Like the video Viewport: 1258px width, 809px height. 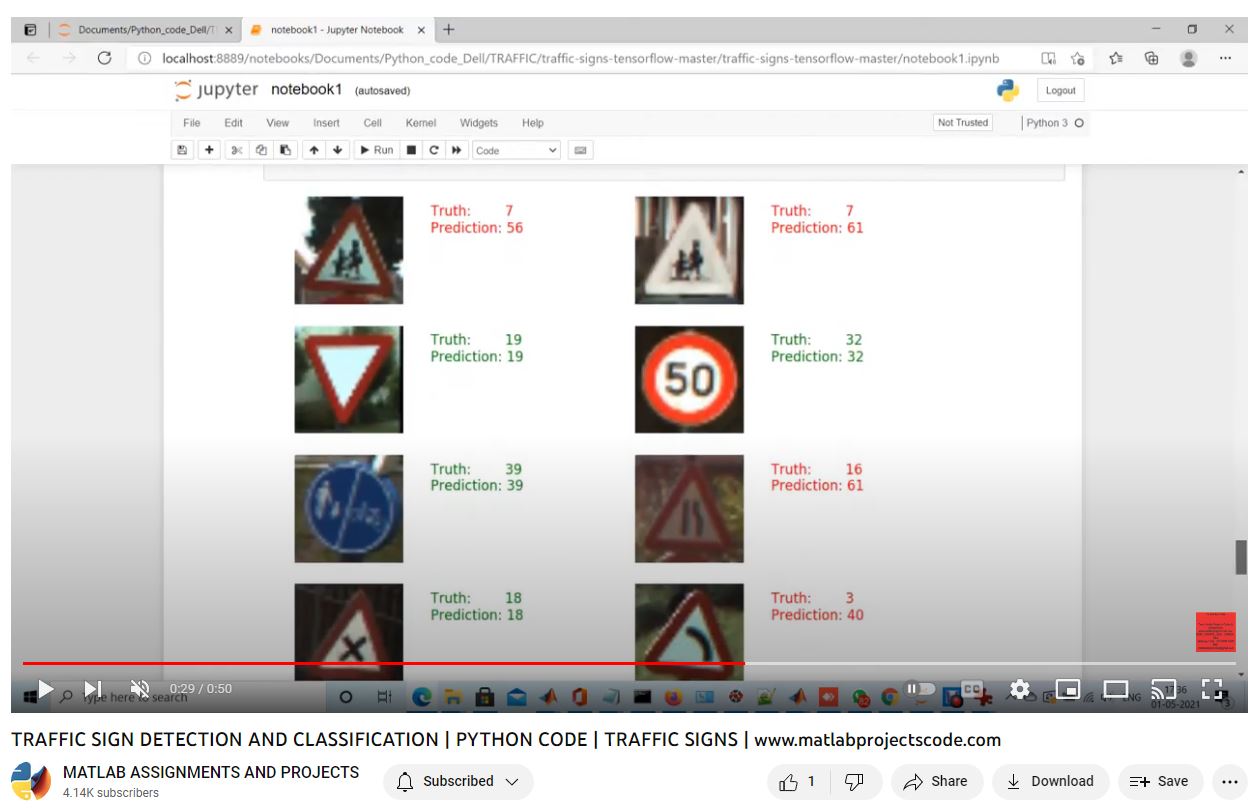coord(796,781)
